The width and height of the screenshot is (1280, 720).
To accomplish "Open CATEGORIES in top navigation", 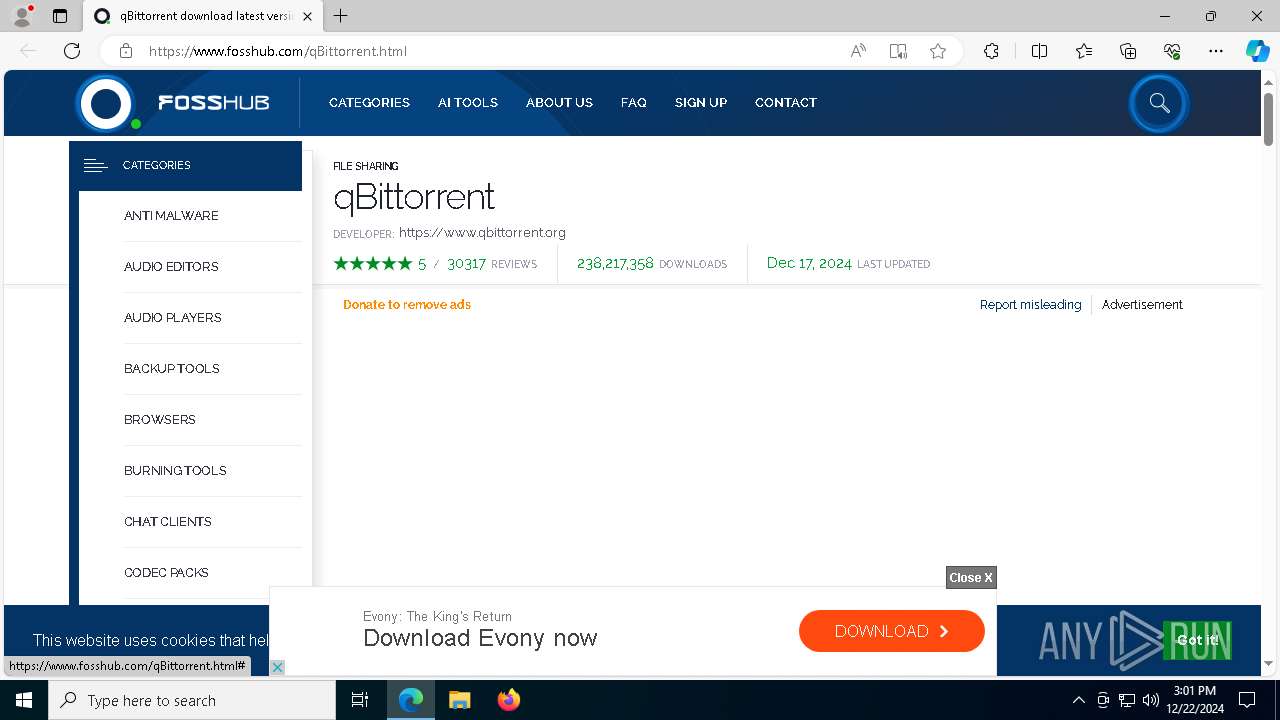I will pyautogui.click(x=369, y=103).
